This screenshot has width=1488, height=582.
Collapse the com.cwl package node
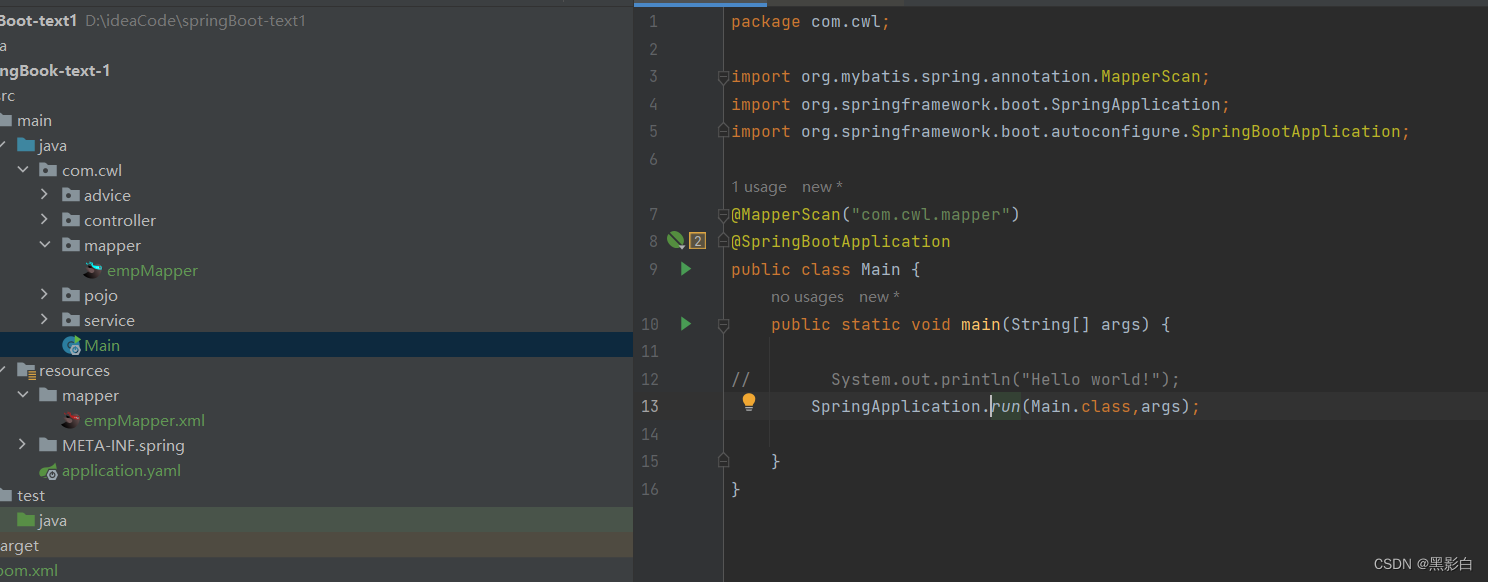pos(22,169)
